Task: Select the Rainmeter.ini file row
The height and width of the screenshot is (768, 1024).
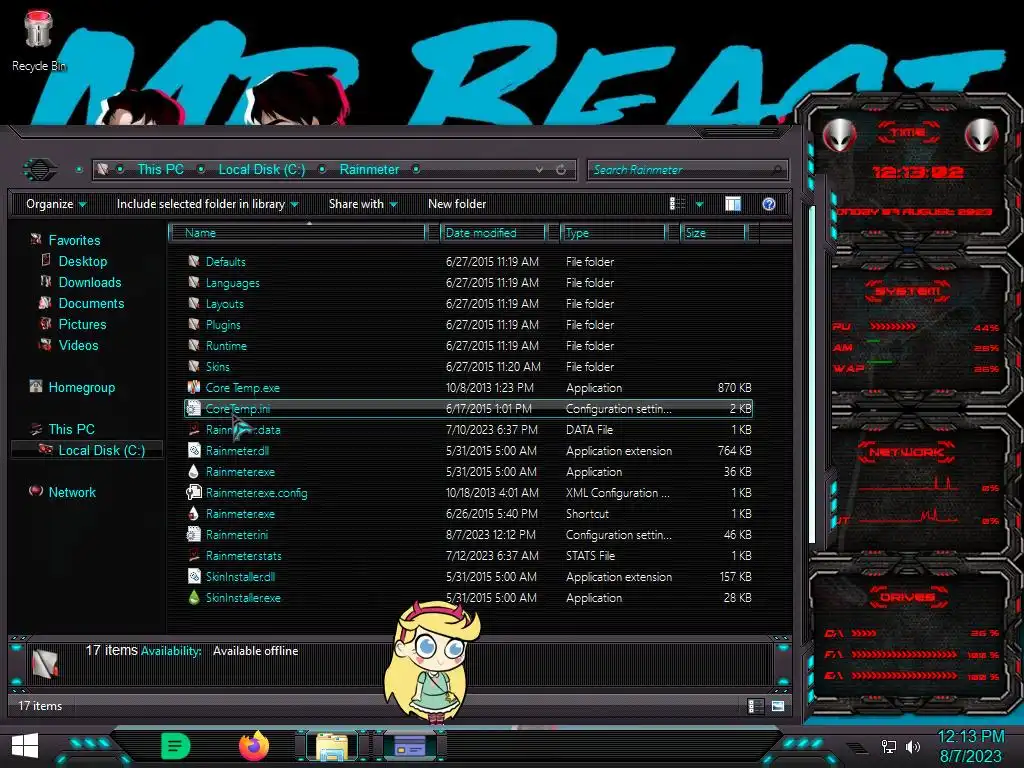Action: pos(468,535)
